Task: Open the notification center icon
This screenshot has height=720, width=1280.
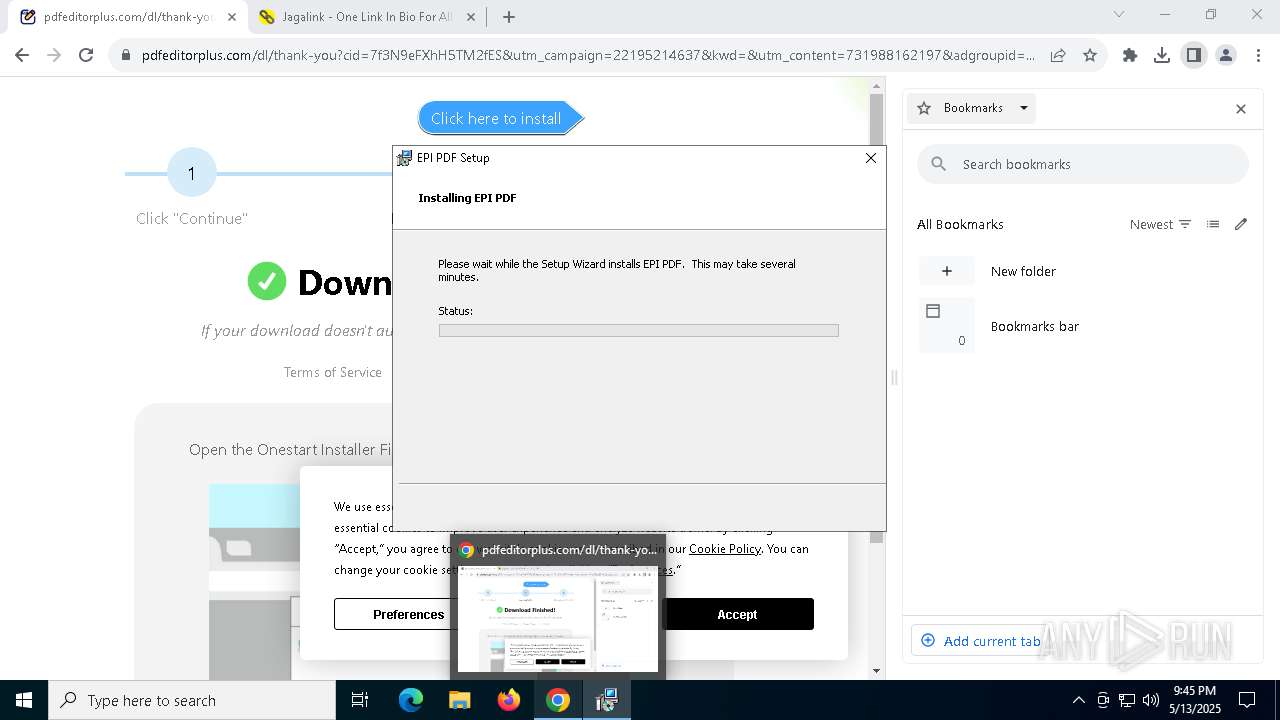Action: tap(1247, 700)
